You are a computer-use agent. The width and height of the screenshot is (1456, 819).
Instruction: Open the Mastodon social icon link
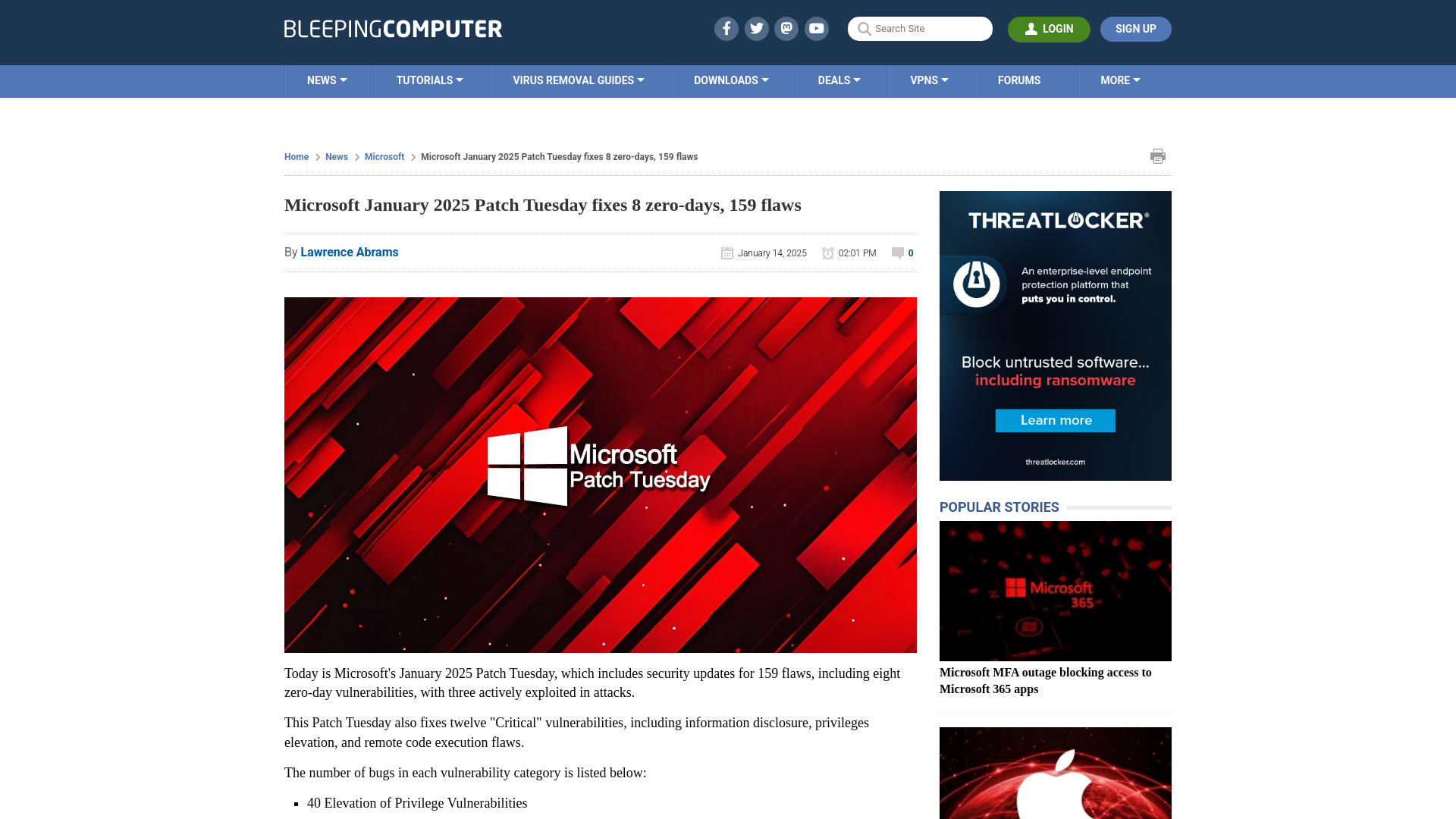[787, 28]
